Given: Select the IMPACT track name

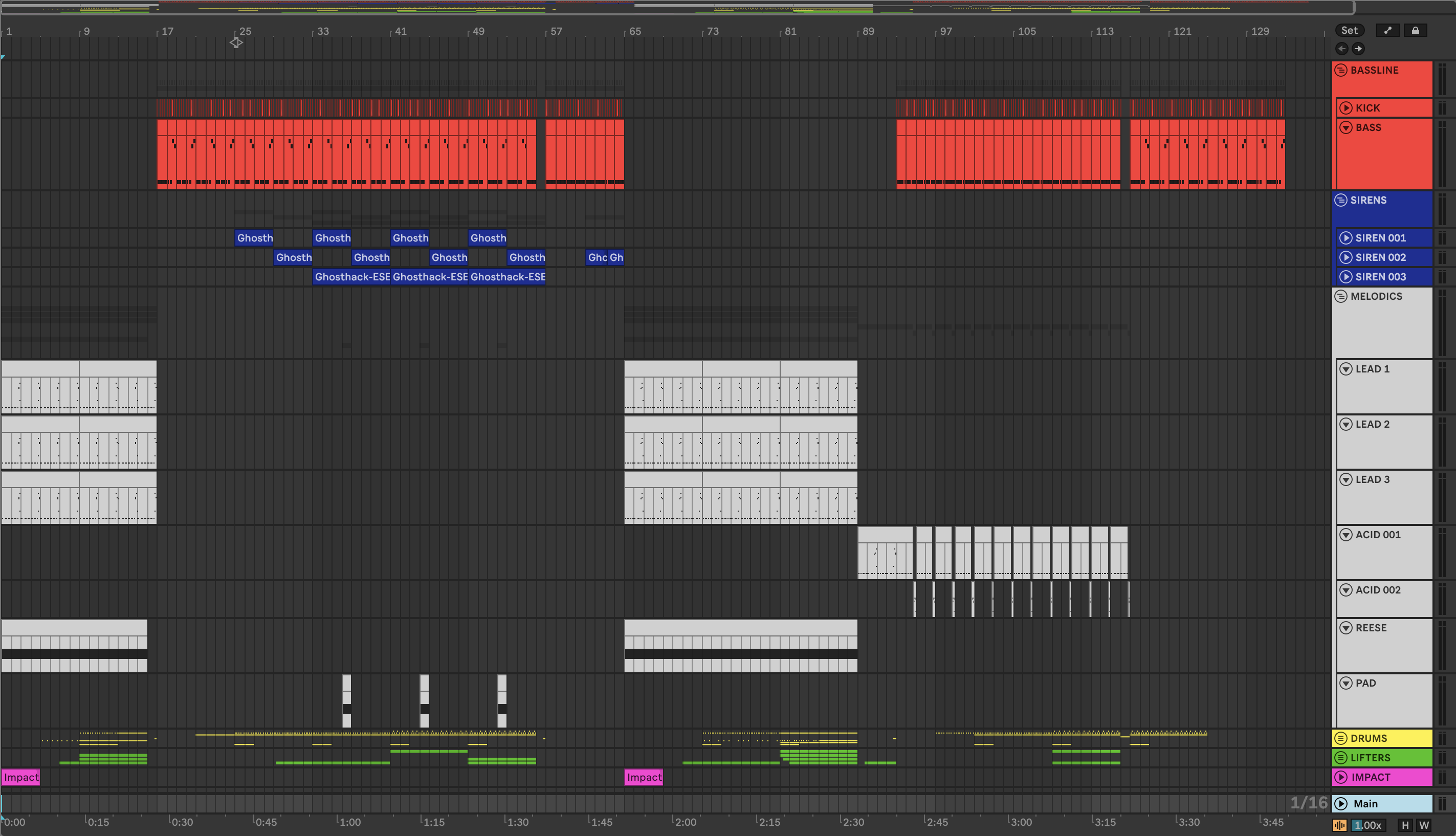Looking at the screenshot, I should click(1371, 778).
